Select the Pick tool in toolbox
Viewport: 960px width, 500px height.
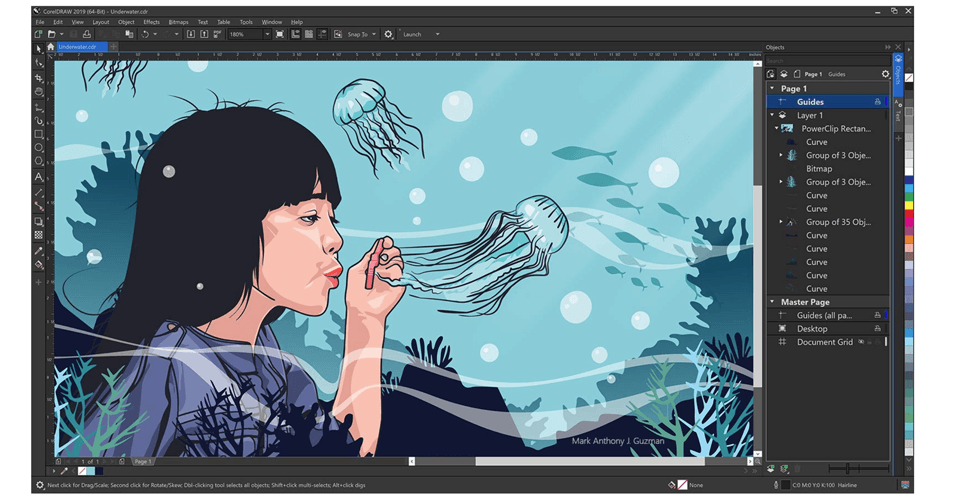pos(39,48)
